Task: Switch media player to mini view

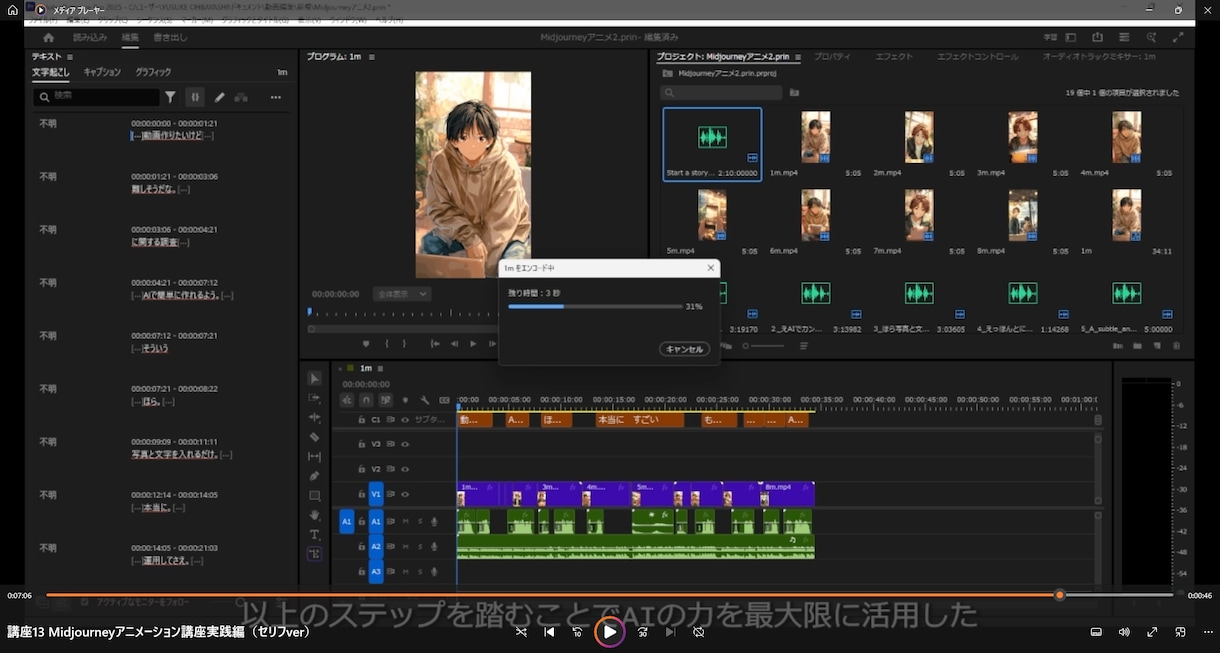Action: point(1180,632)
